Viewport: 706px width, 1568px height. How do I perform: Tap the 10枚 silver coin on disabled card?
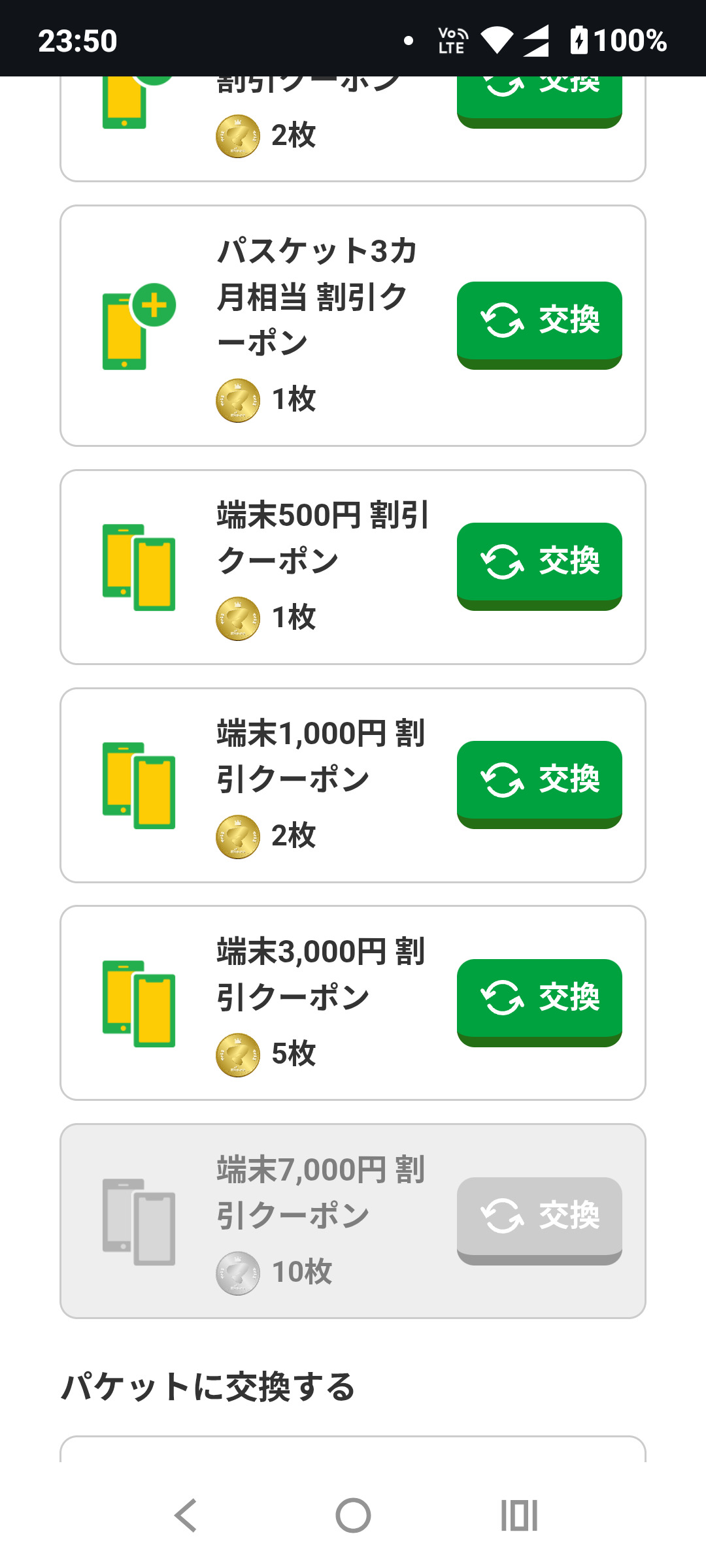[238, 1273]
